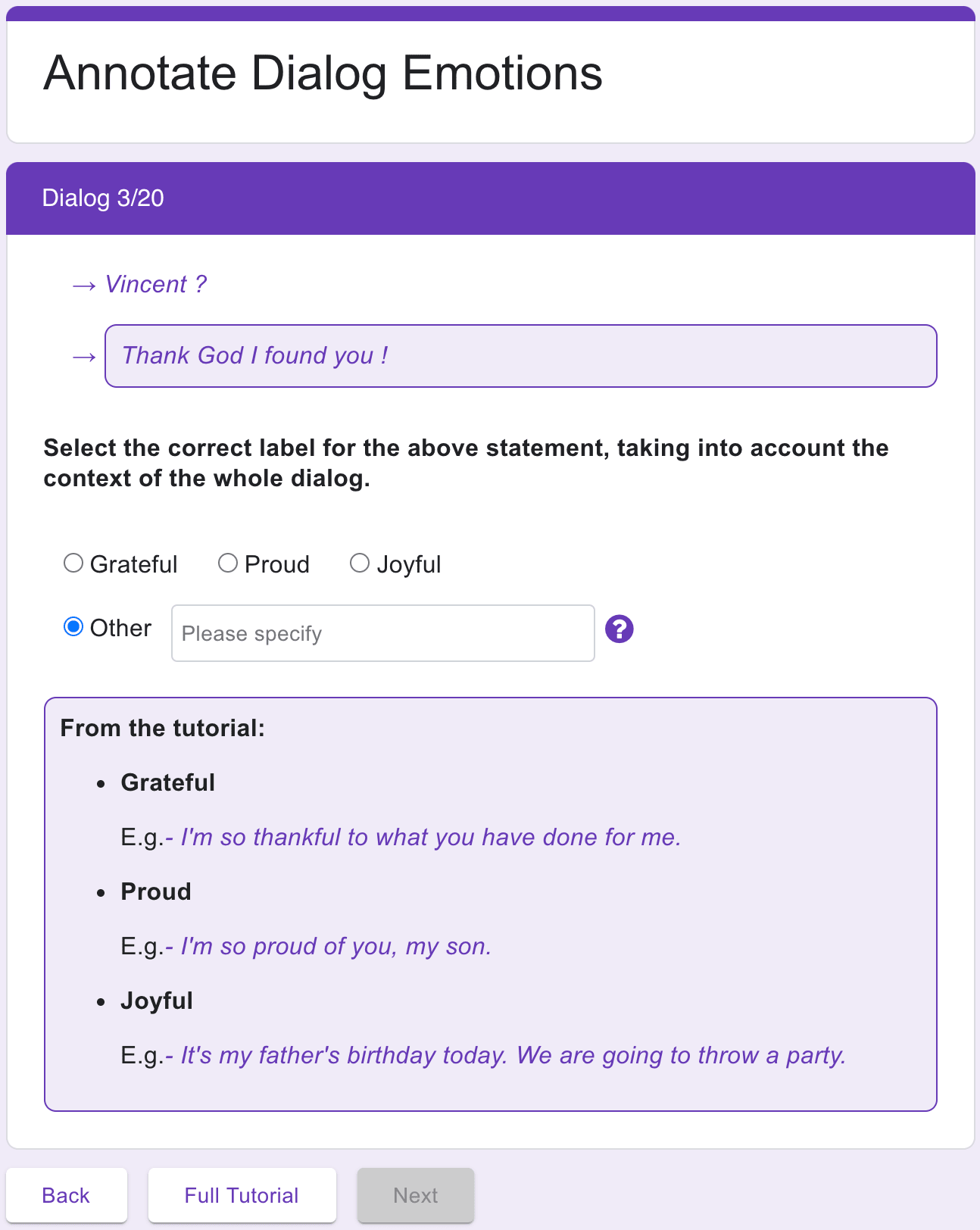
Task: Click the arrow beside the highlighted statement
Action: pyautogui.click(x=84, y=357)
